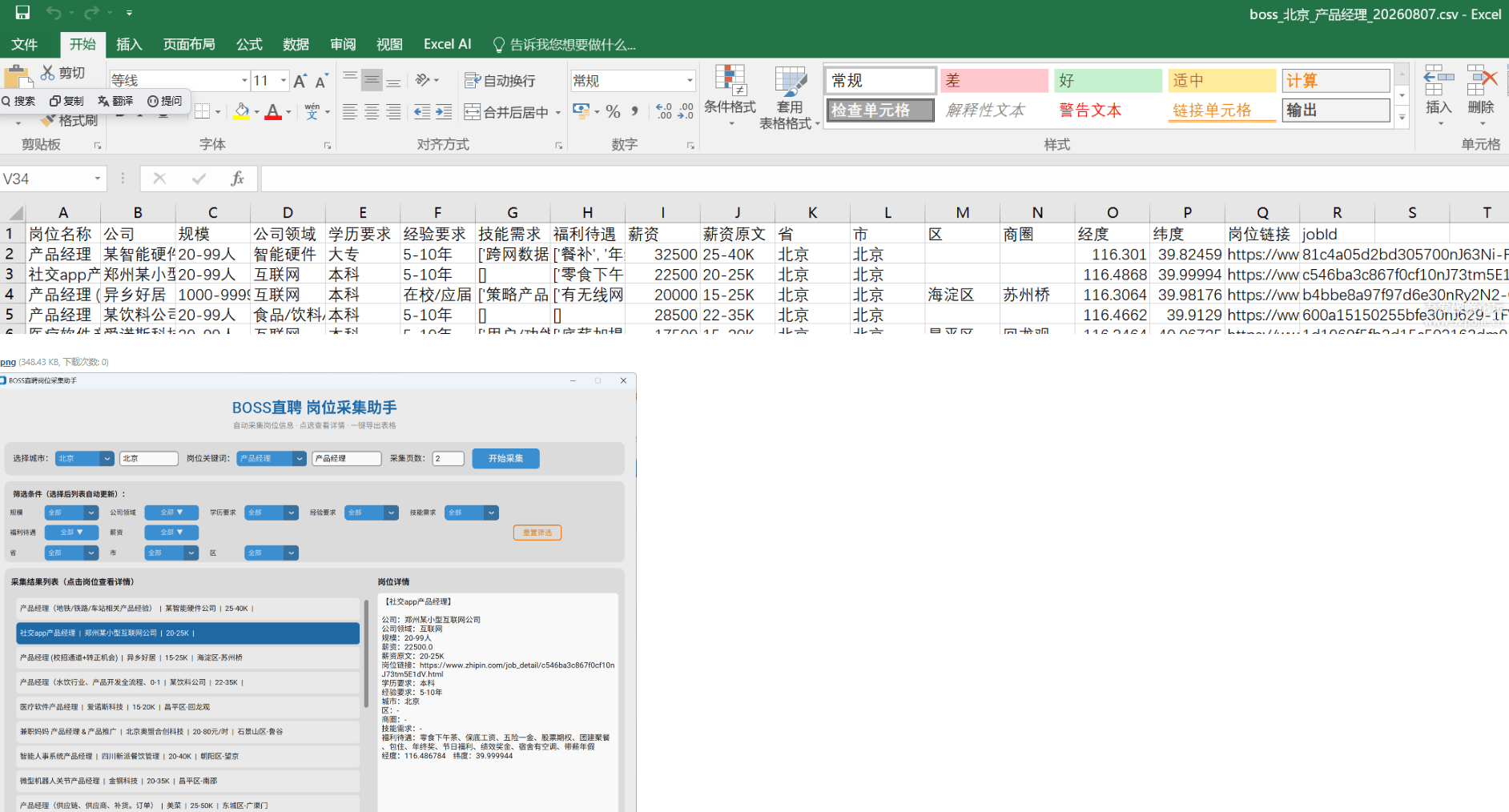
Task: Click the Translate (翻译) popup button
Action: pyautogui.click(x=116, y=101)
